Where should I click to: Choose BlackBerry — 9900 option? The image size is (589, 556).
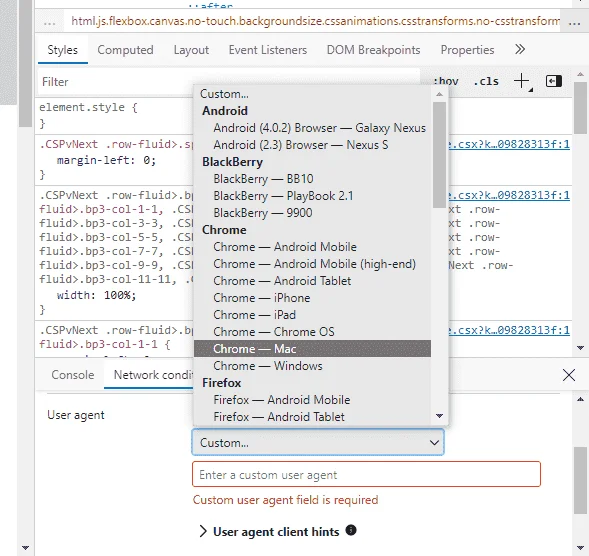click(x=312, y=213)
